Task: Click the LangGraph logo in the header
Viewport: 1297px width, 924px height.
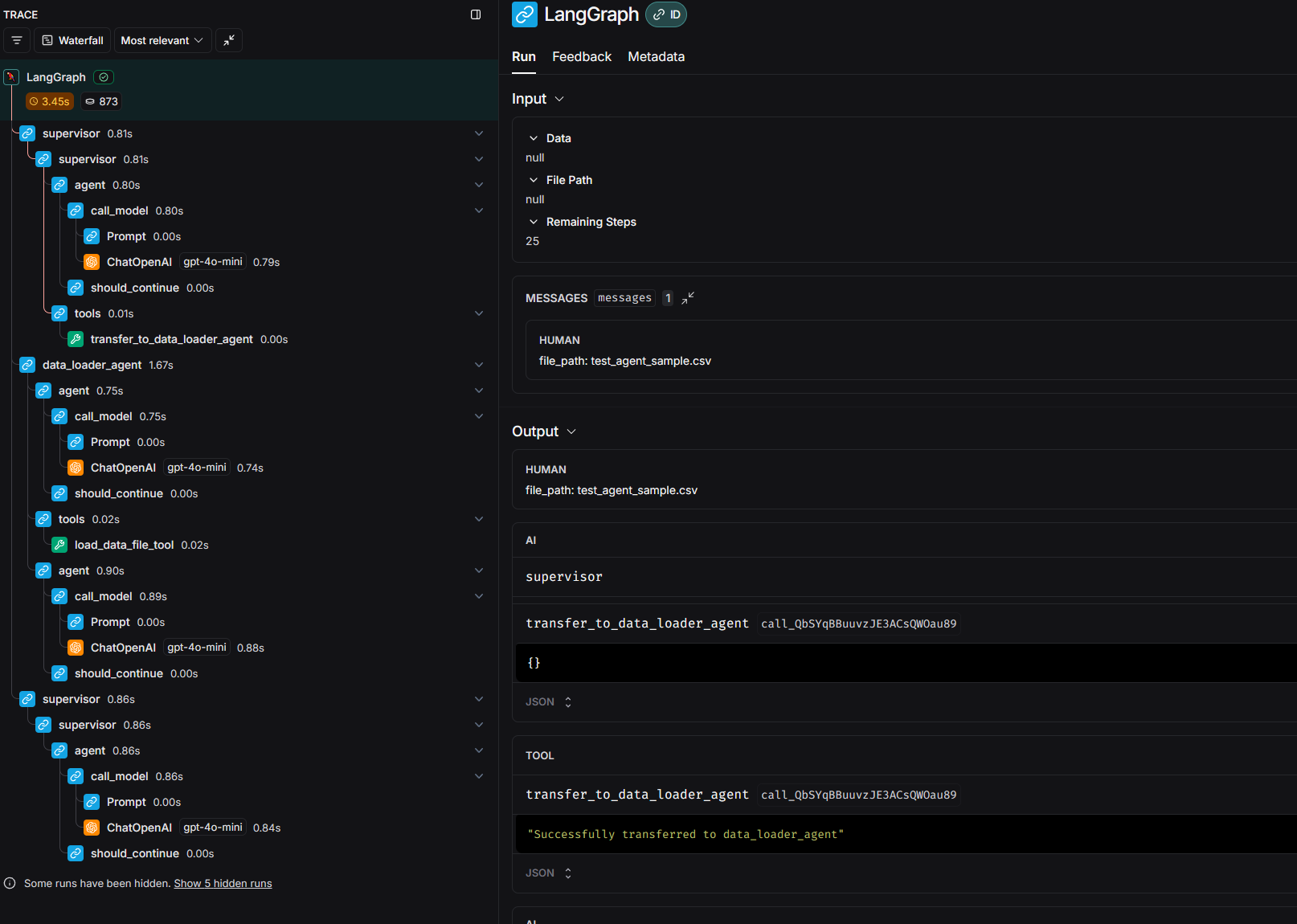Action: pos(525,14)
